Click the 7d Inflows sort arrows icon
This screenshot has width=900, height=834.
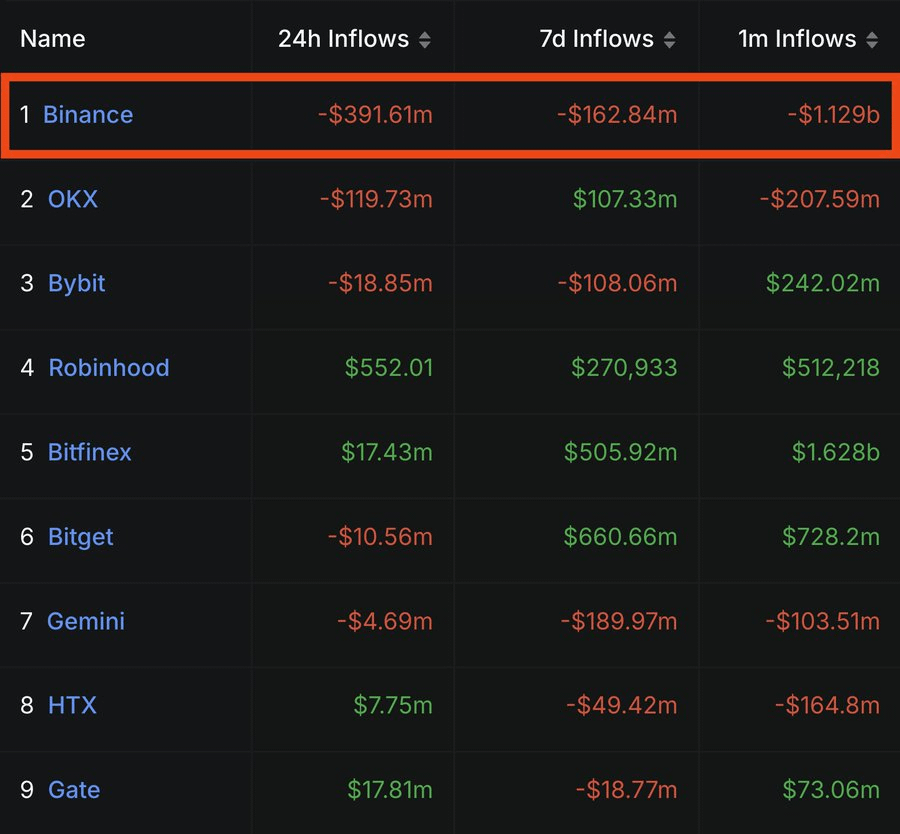(669, 40)
